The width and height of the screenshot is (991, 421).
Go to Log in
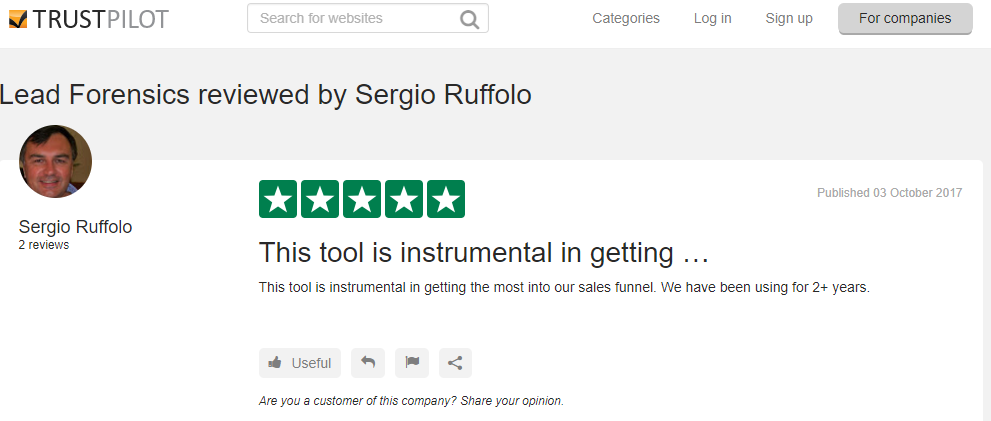click(712, 18)
